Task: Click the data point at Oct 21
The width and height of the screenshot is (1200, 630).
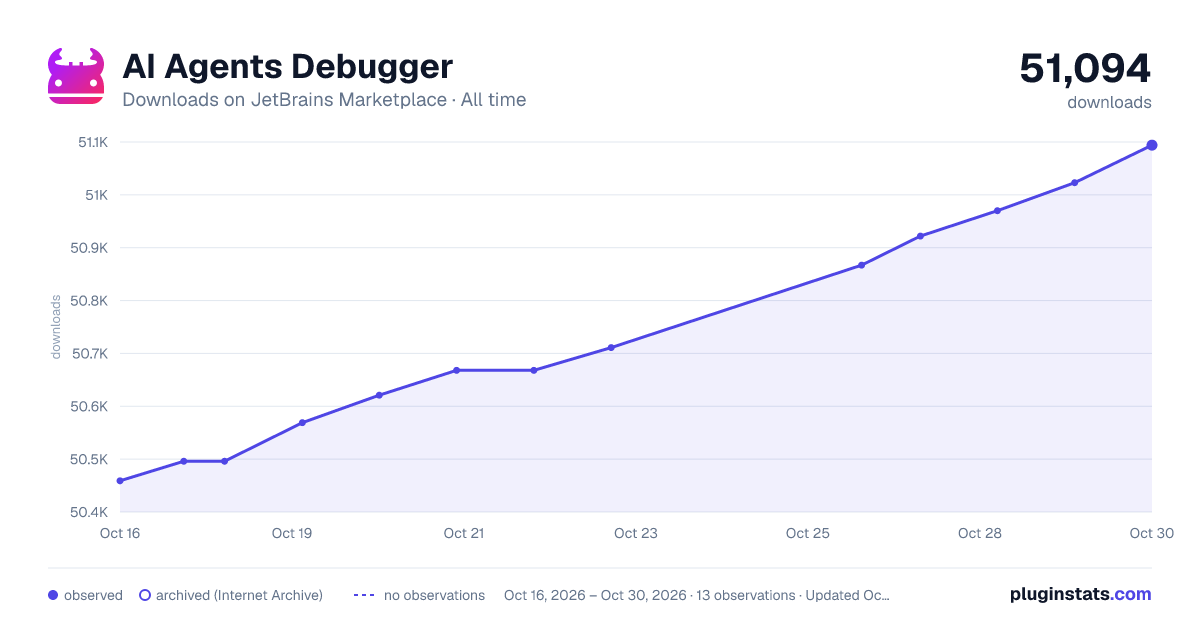Action: pyautogui.click(x=456, y=370)
